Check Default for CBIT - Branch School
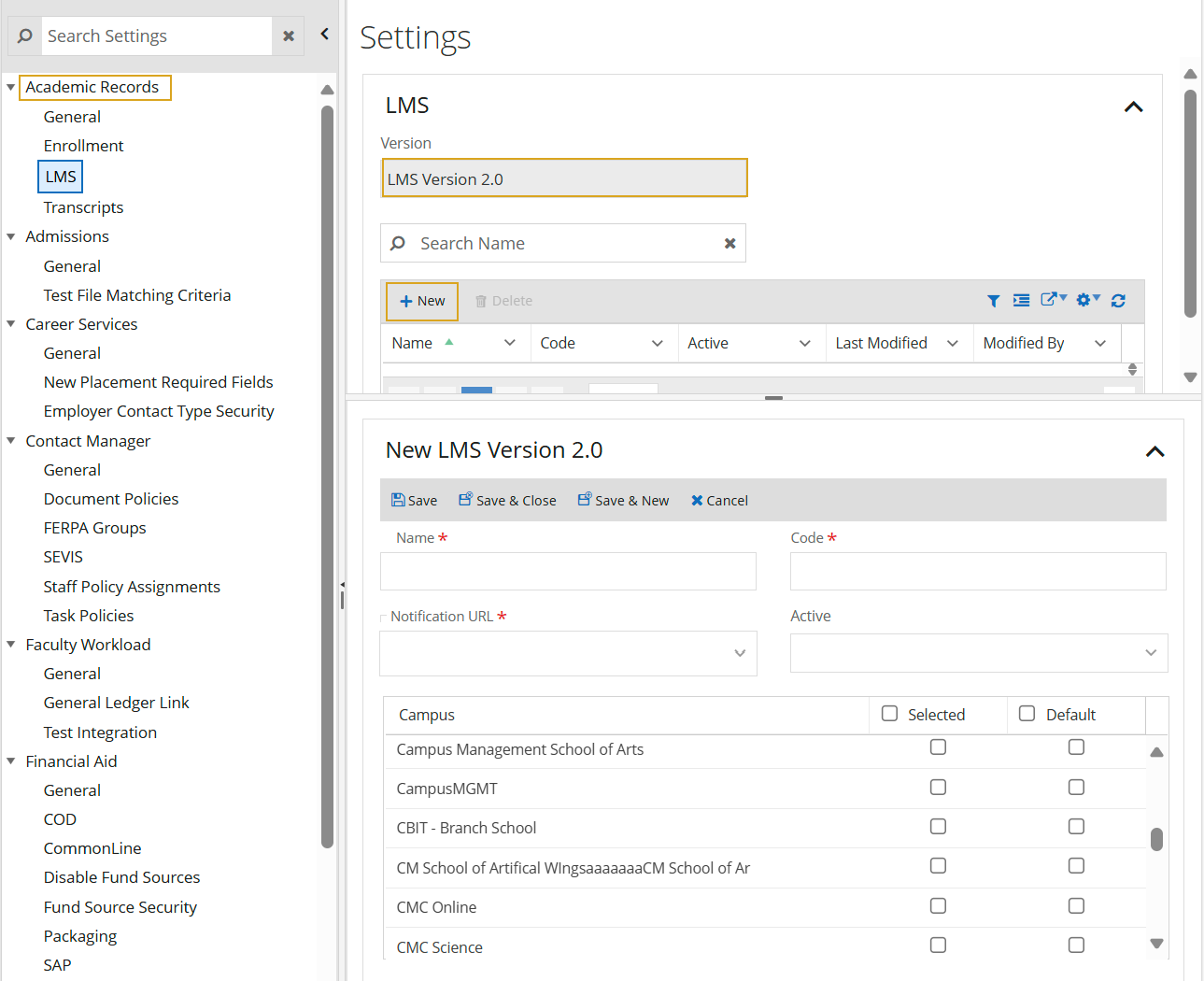1204x981 pixels. coord(1076,827)
